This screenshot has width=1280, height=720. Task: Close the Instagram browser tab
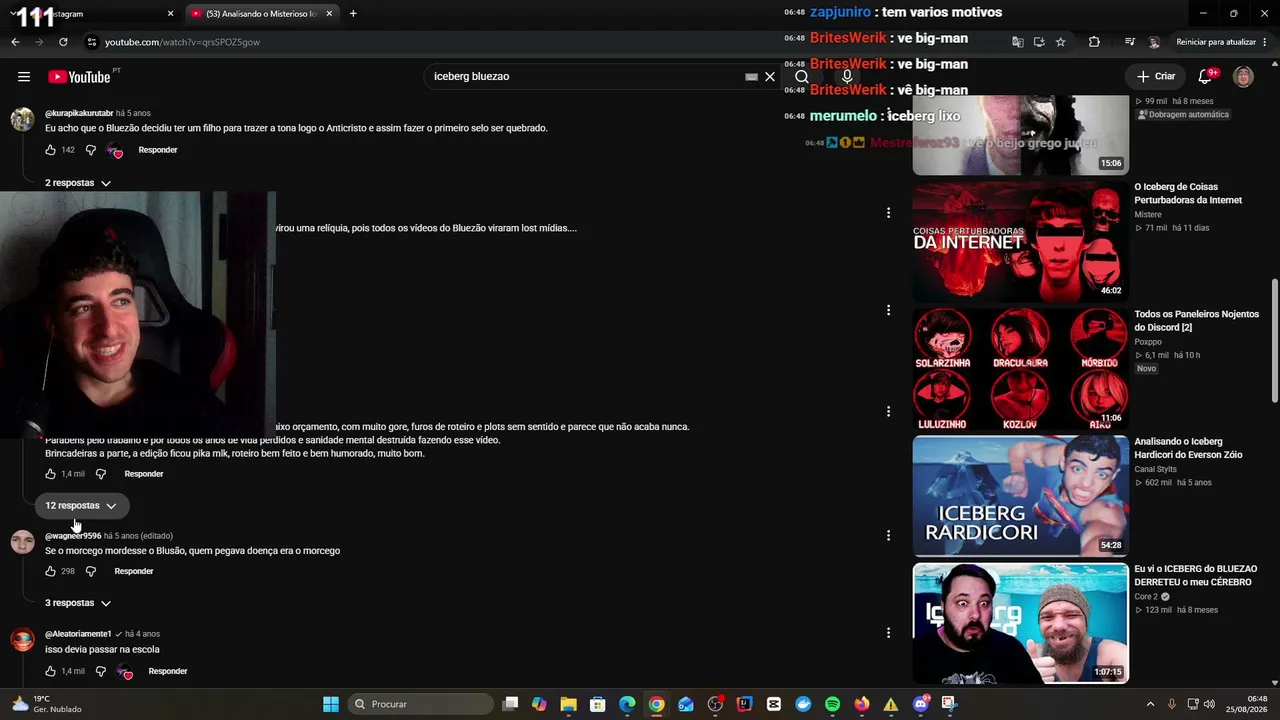(170, 14)
